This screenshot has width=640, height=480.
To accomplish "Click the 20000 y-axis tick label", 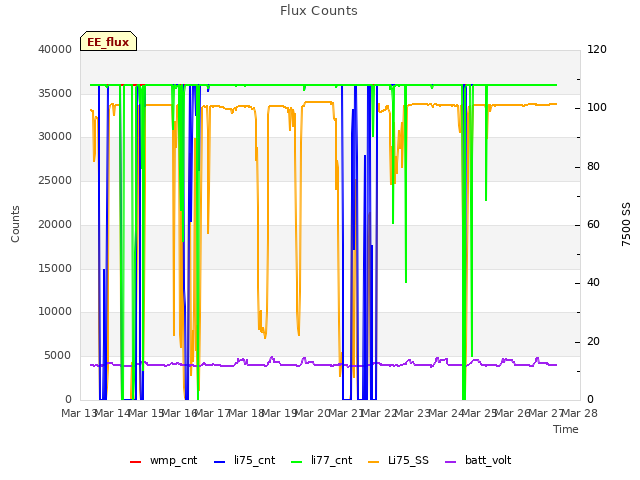I will click(x=55, y=224).
